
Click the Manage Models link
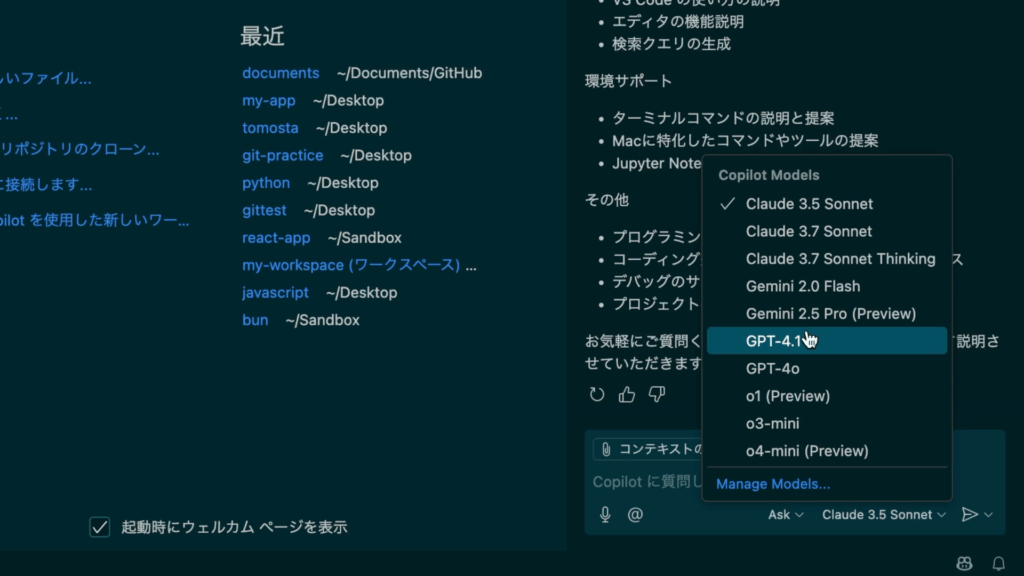coord(772,484)
